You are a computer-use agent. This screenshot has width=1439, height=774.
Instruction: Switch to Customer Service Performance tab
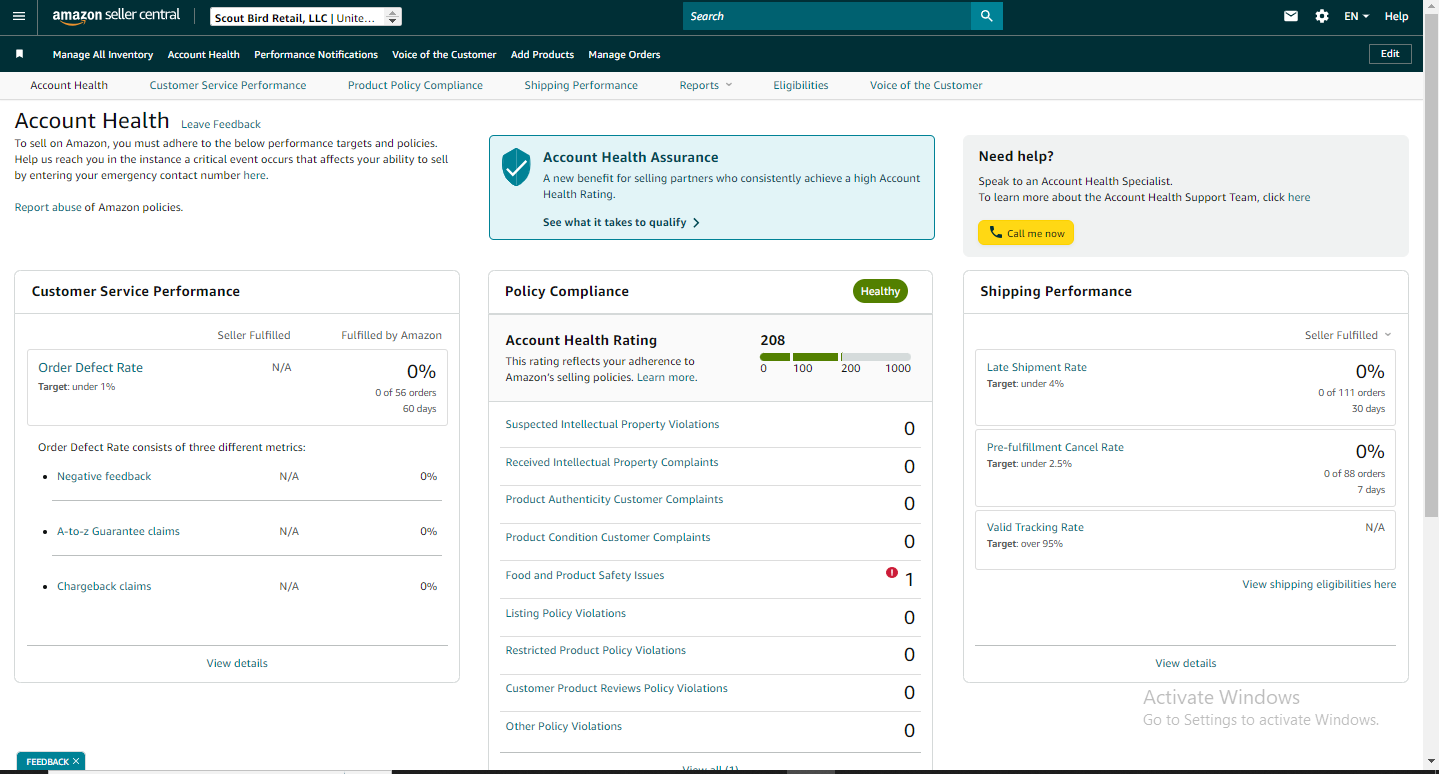(228, 85)
